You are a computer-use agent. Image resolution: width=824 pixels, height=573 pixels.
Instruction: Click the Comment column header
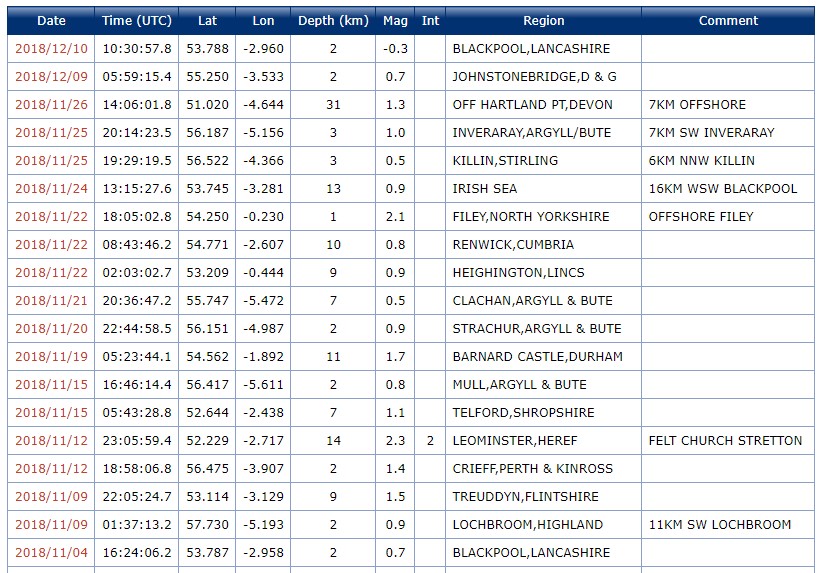(728, 21)
